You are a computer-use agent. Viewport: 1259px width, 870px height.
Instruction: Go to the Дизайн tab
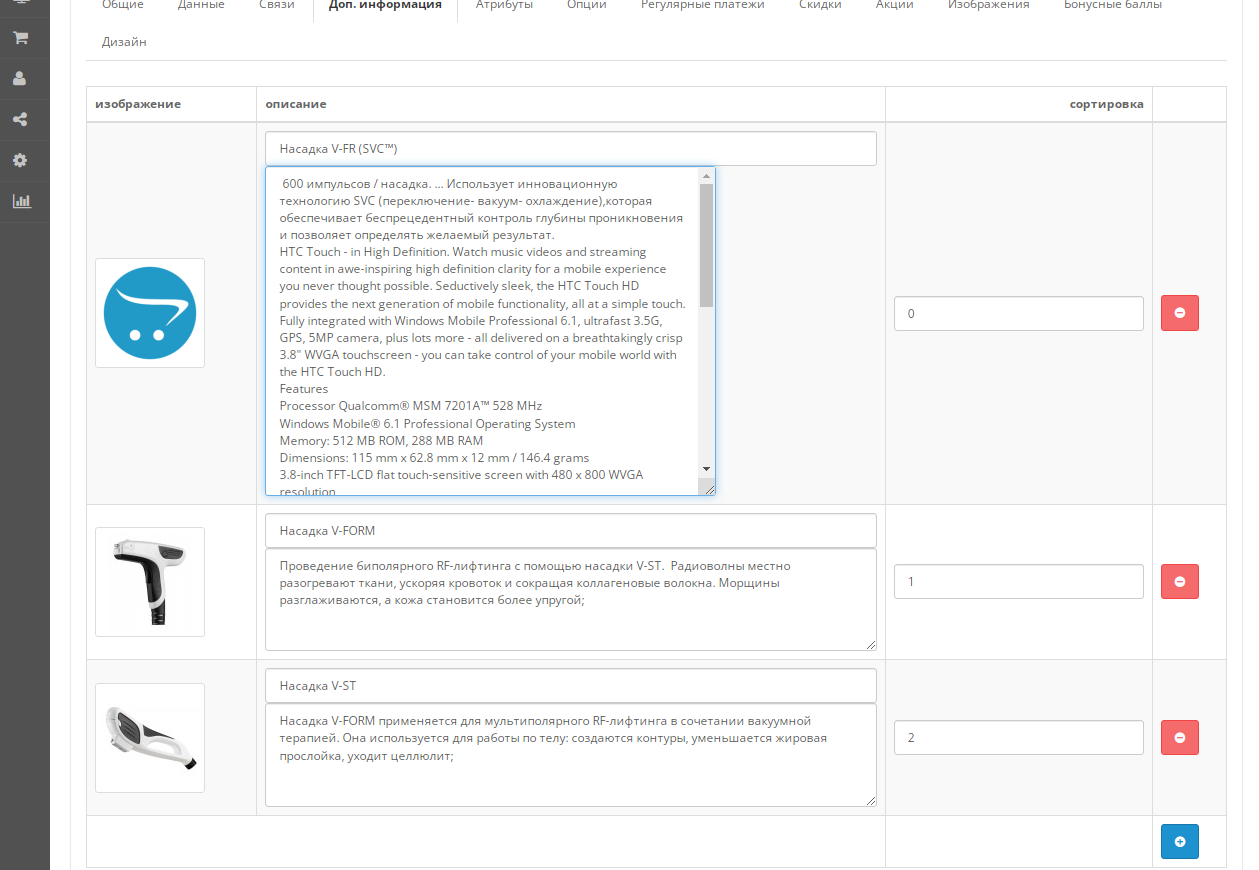[x=124, y=42]
